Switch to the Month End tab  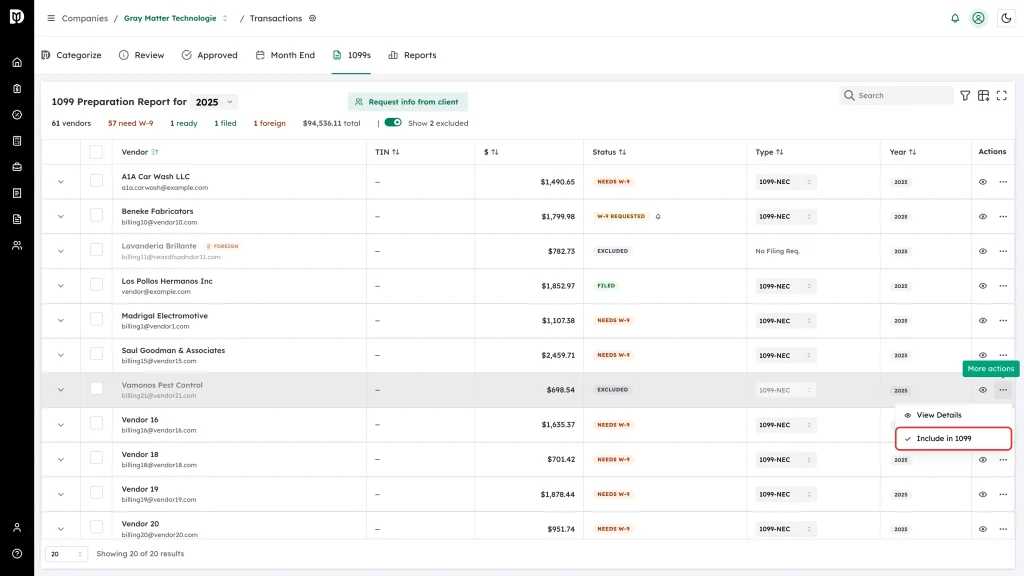[x=285, y=55]
